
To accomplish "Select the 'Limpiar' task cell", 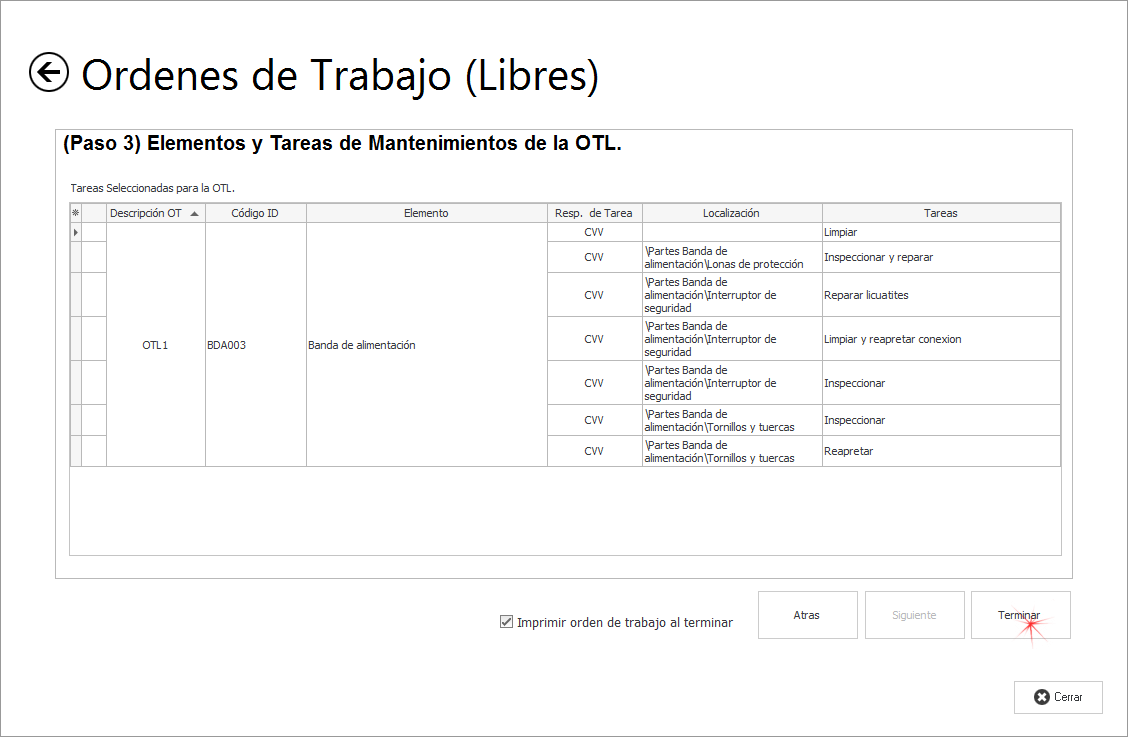I will pos(940,232).
